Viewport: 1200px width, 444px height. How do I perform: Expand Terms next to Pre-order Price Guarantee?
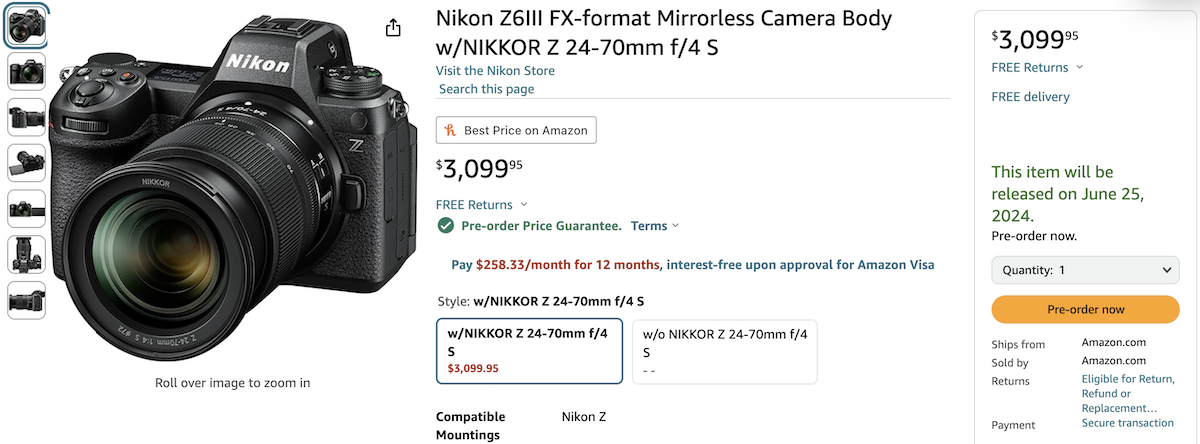(654, 226)
